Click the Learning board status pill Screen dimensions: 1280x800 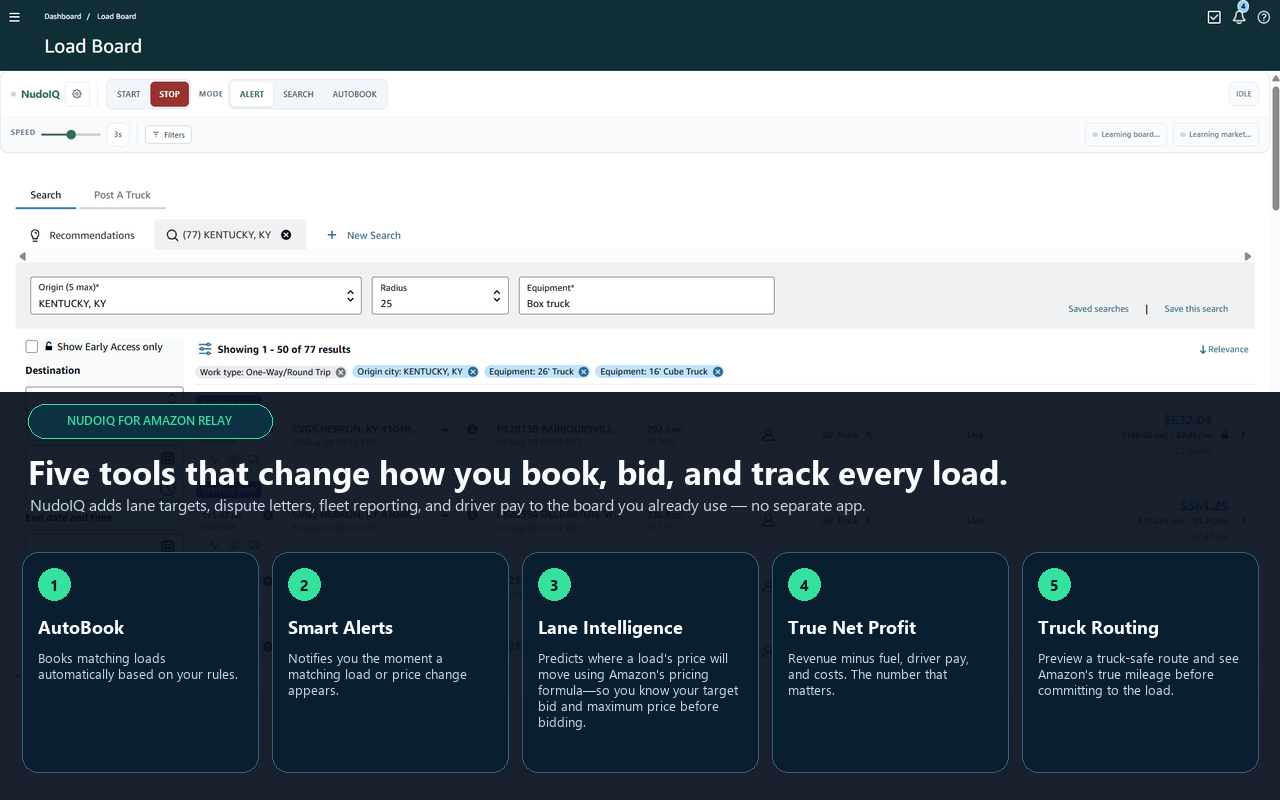(x=1127, y=134)
